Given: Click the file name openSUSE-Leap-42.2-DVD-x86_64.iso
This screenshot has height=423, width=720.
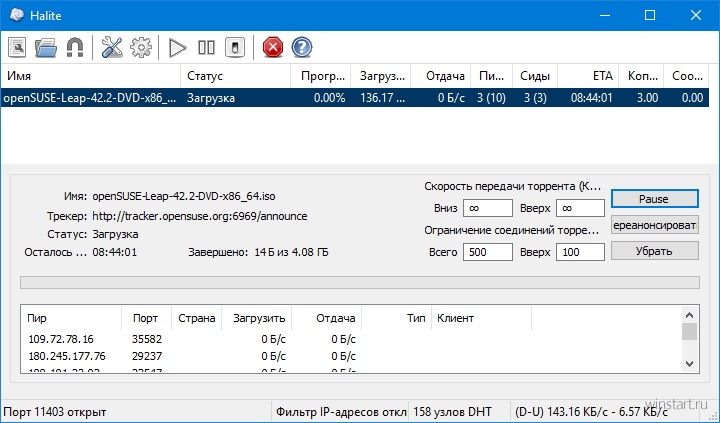Looking at the screenshot, I should click(184, 197).
